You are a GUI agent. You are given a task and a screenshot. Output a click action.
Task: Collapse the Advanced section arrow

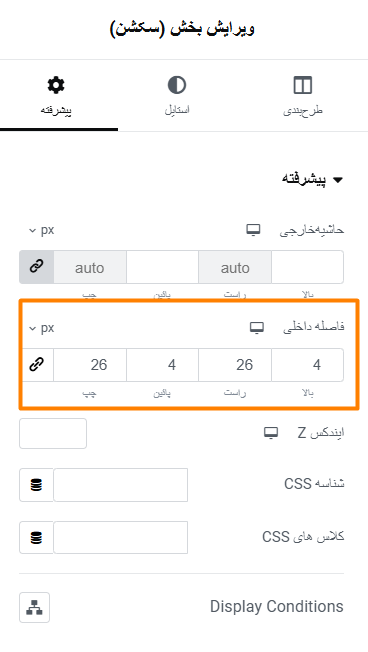click(x=338, y=180)
